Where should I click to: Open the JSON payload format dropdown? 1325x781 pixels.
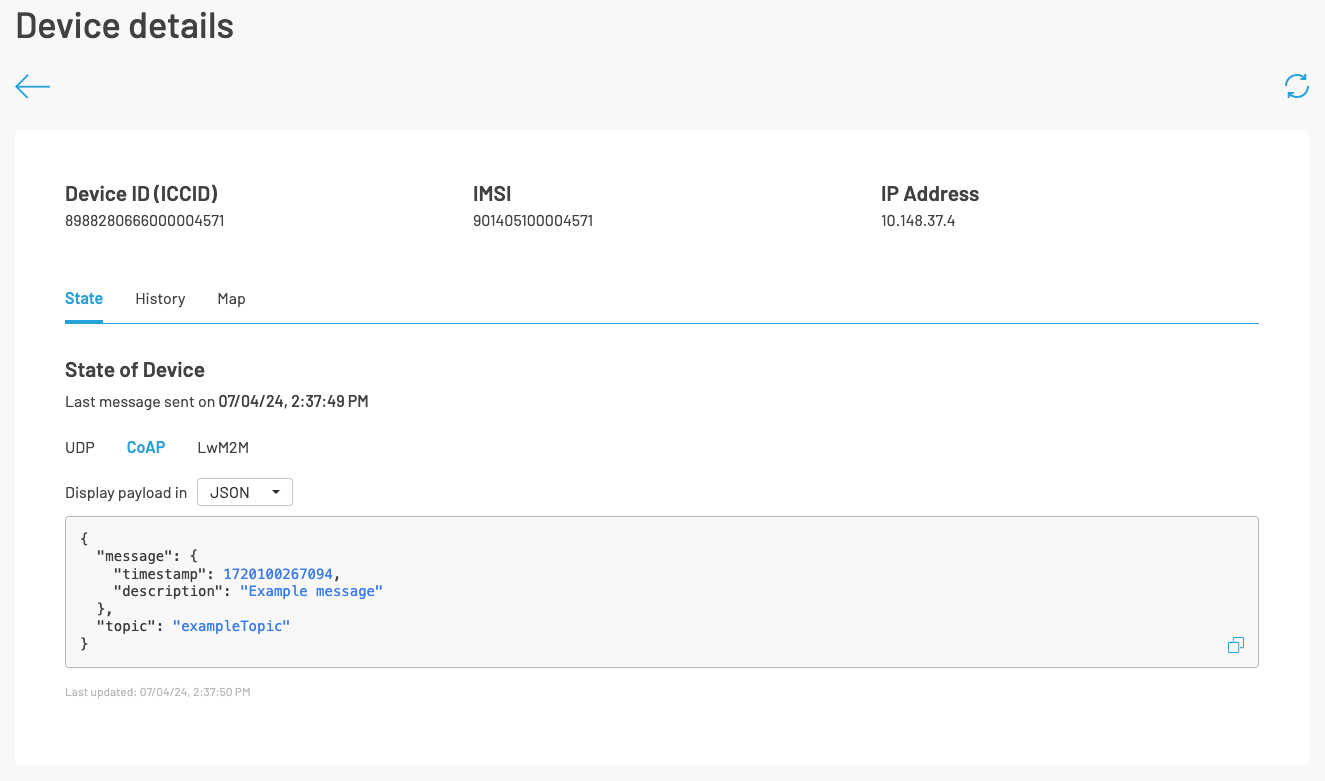point(244,493)
